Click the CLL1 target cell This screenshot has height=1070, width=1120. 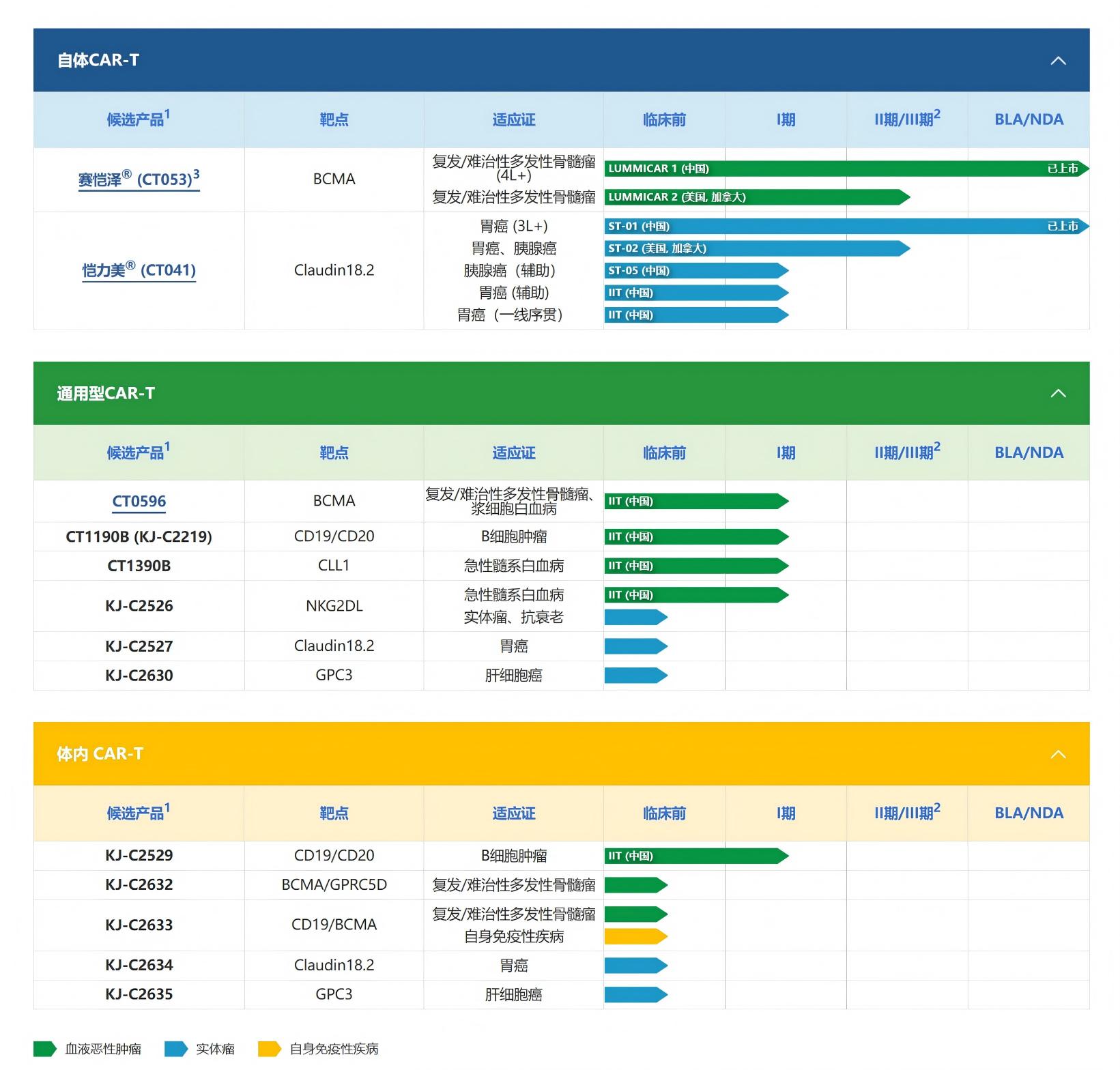click(334, 566)
